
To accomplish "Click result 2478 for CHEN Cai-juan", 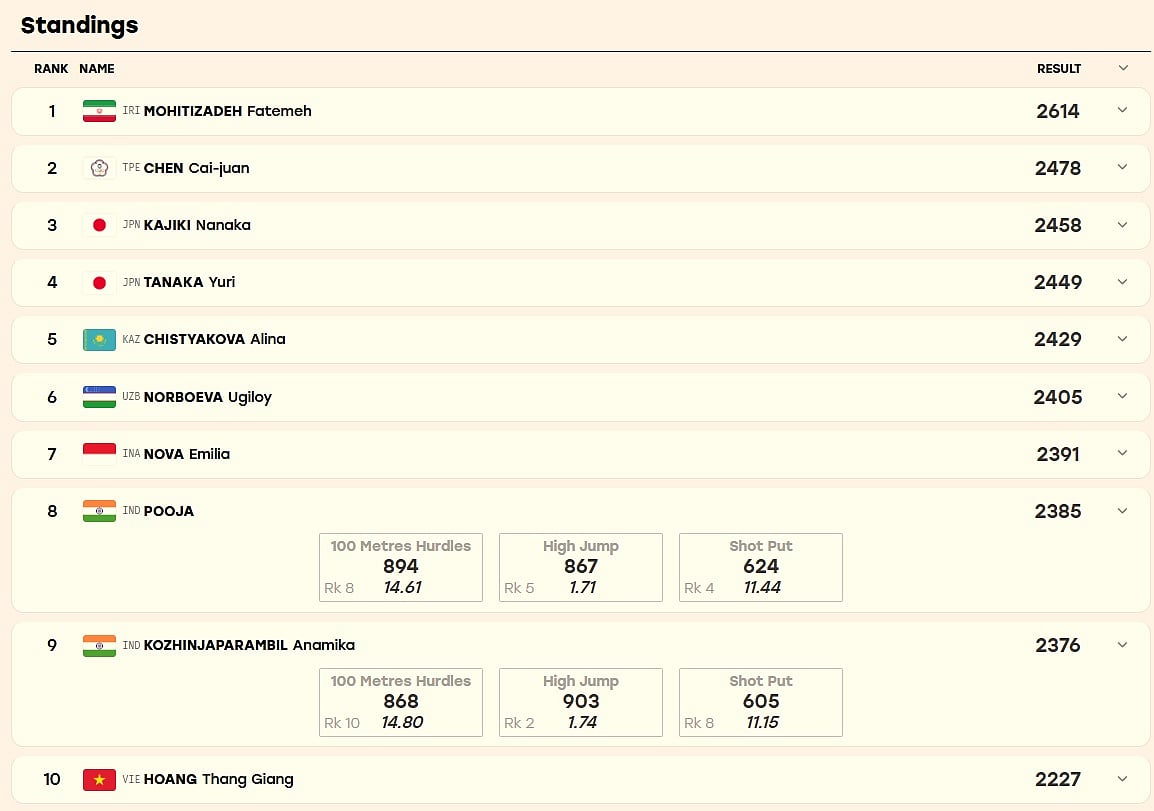I will 1058,169.
